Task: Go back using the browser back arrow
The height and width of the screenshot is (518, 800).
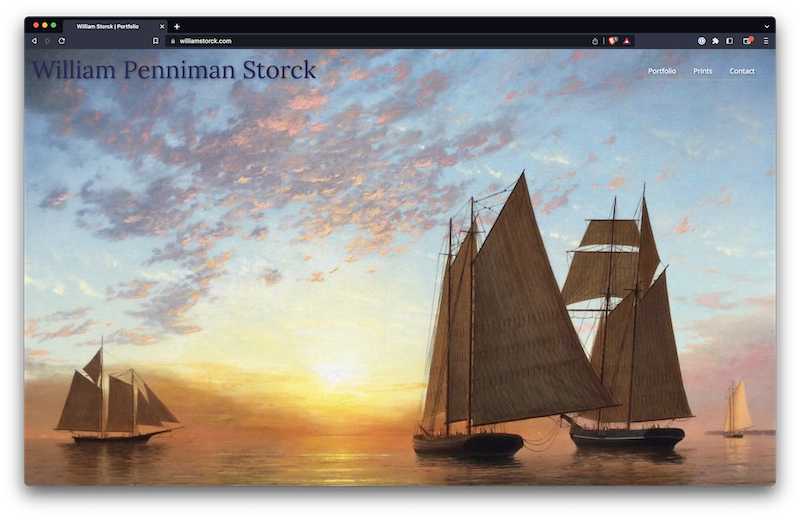Action: click(x=34, y=41)
